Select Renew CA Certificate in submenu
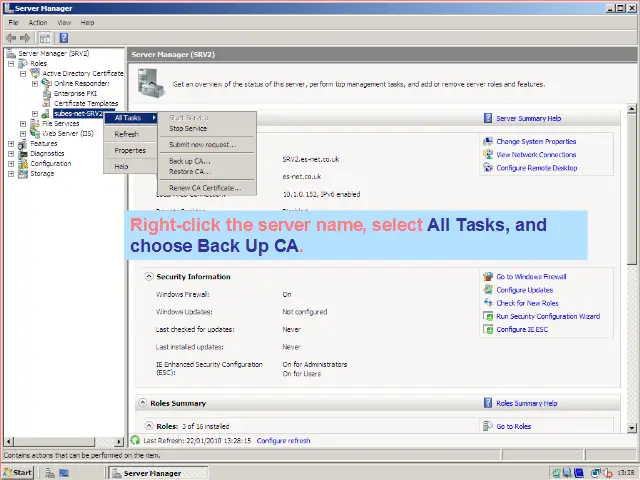This screenshot has width=640, height=480. 206,188
